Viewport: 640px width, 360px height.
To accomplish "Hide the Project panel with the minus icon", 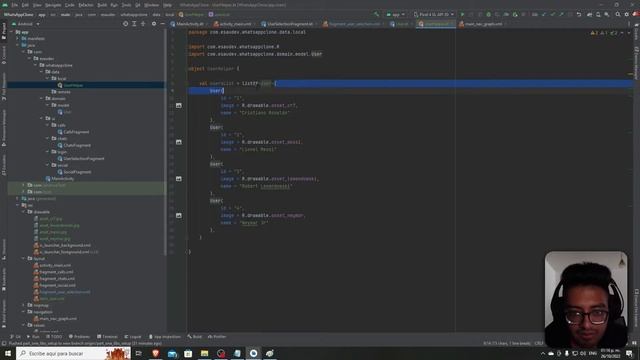I will pos(162,24).
